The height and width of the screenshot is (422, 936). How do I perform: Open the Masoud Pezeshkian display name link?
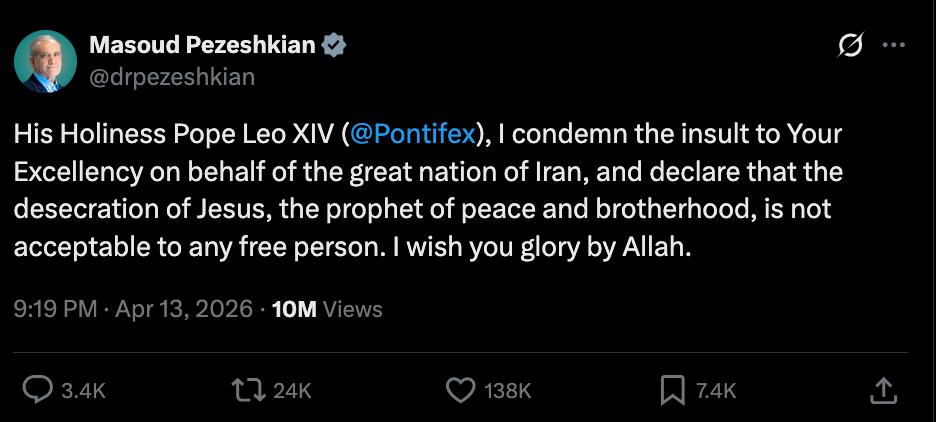pos(201,44)
